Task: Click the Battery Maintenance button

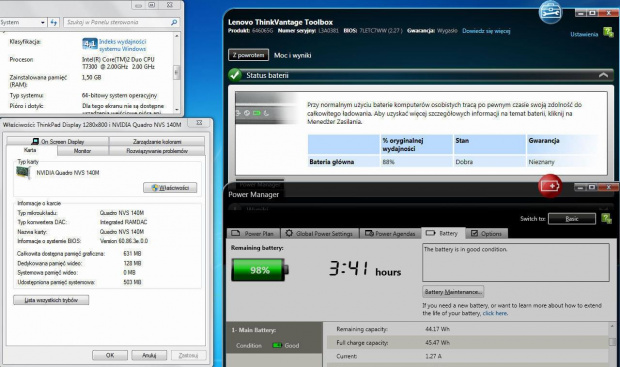Action: coord(453,292)
